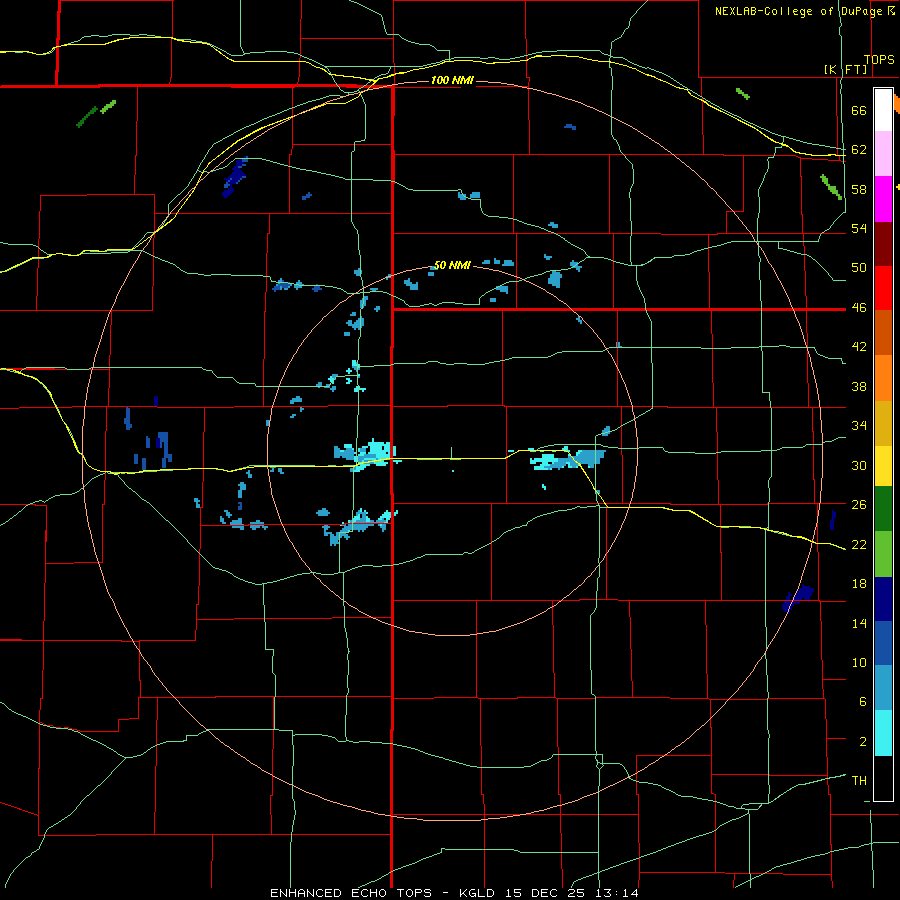
Task: Select the 66 value on the legend
Action: [859, 110]
